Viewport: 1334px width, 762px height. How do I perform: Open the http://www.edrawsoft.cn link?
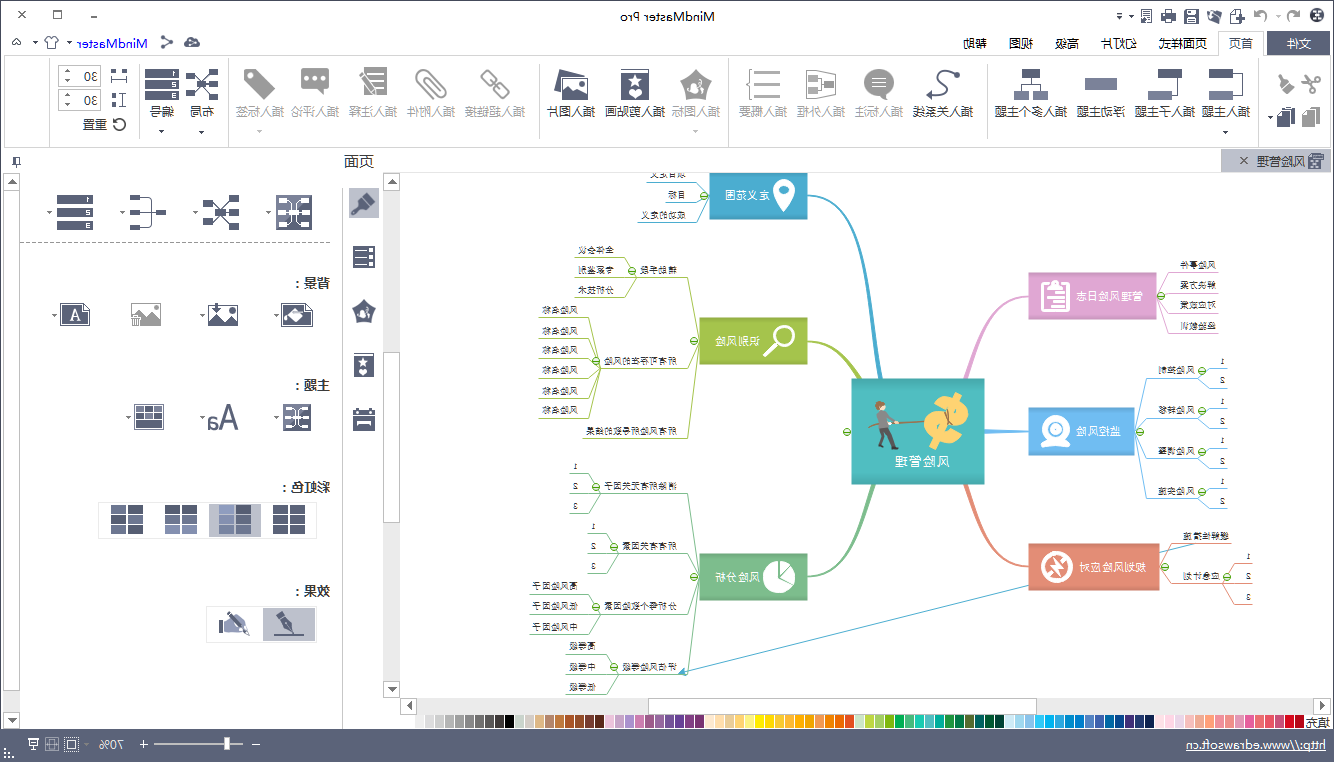[x=1256, y=745]
